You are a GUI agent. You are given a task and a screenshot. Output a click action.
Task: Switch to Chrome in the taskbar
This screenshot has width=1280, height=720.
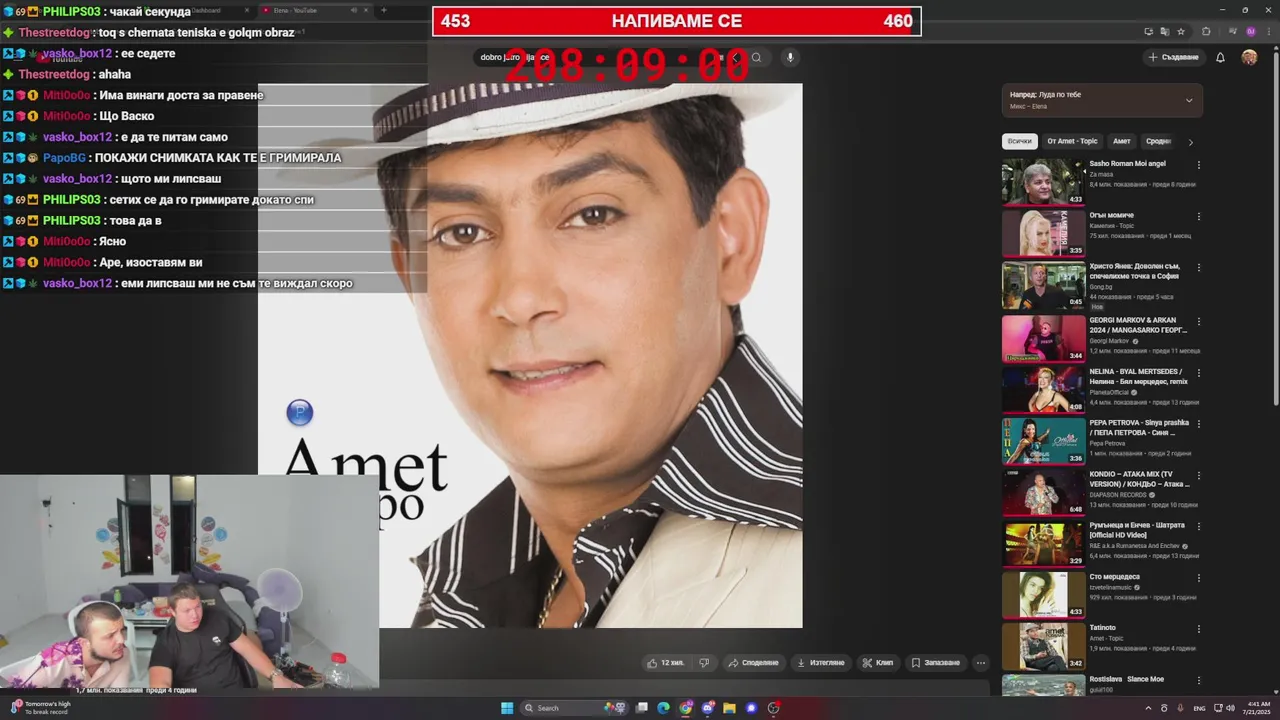click(x=686, y=708)
